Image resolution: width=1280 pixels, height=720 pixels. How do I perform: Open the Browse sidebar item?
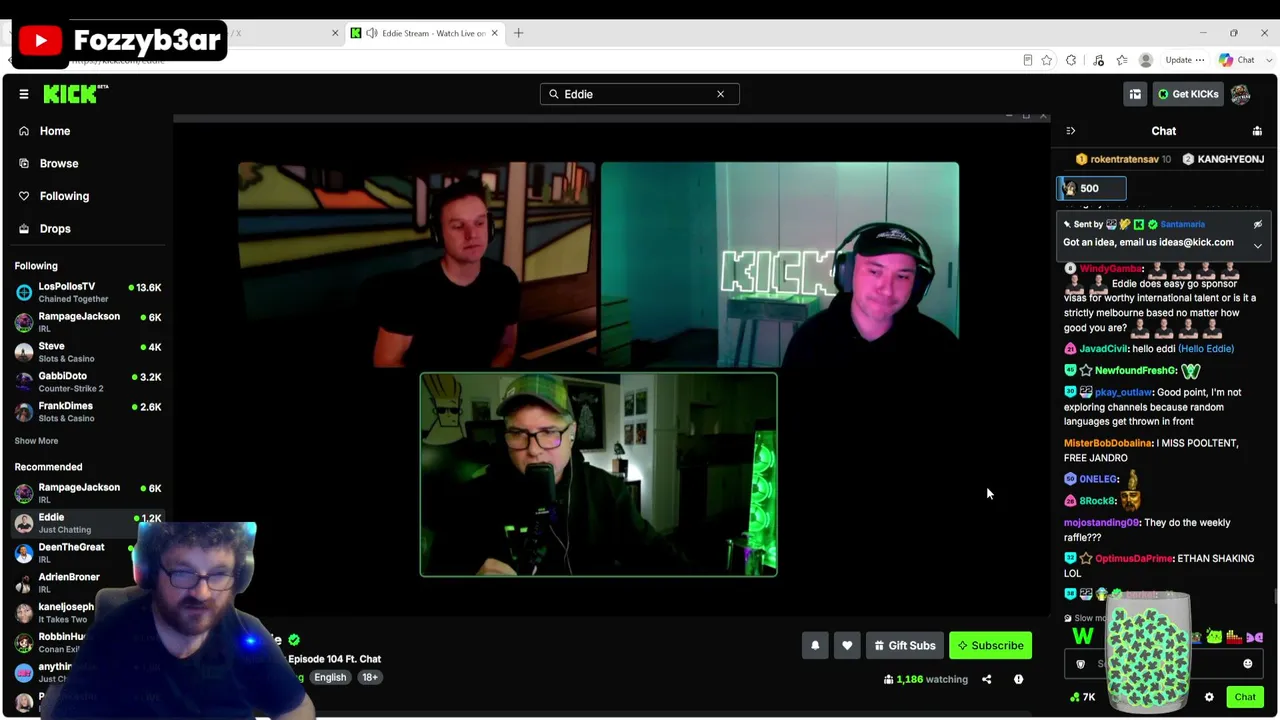click(x=86, y=163)
